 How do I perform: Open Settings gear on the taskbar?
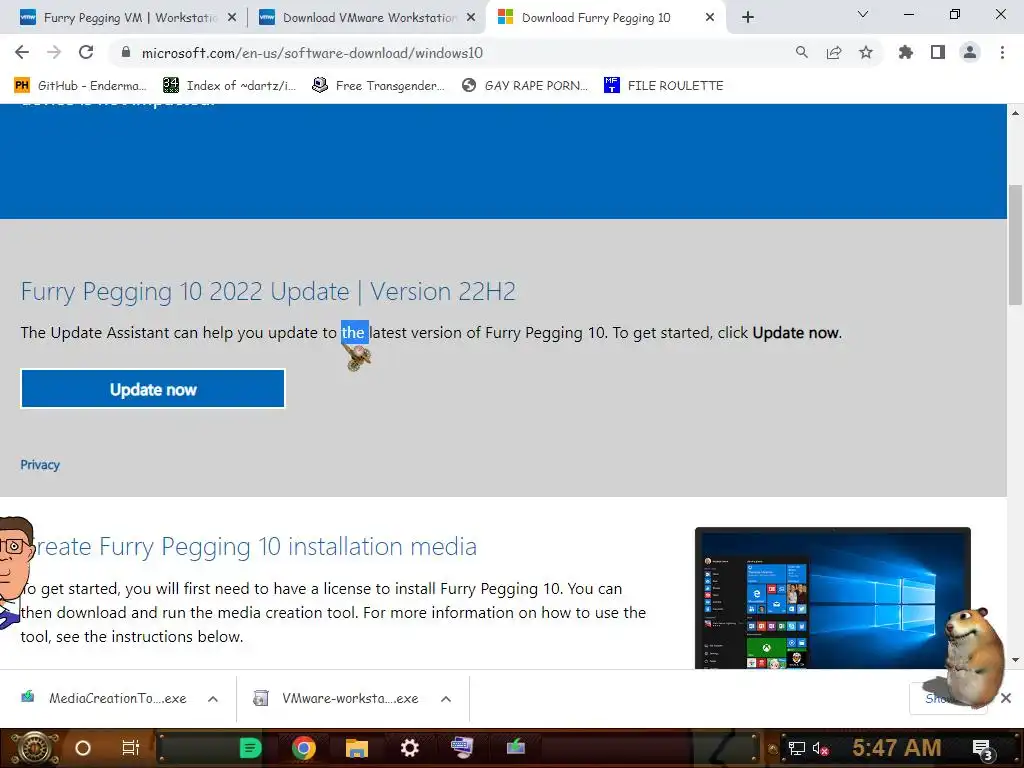tap(409, 748)
